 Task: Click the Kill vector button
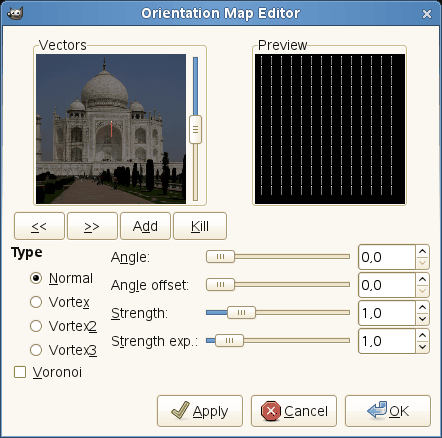pos(200,226)
